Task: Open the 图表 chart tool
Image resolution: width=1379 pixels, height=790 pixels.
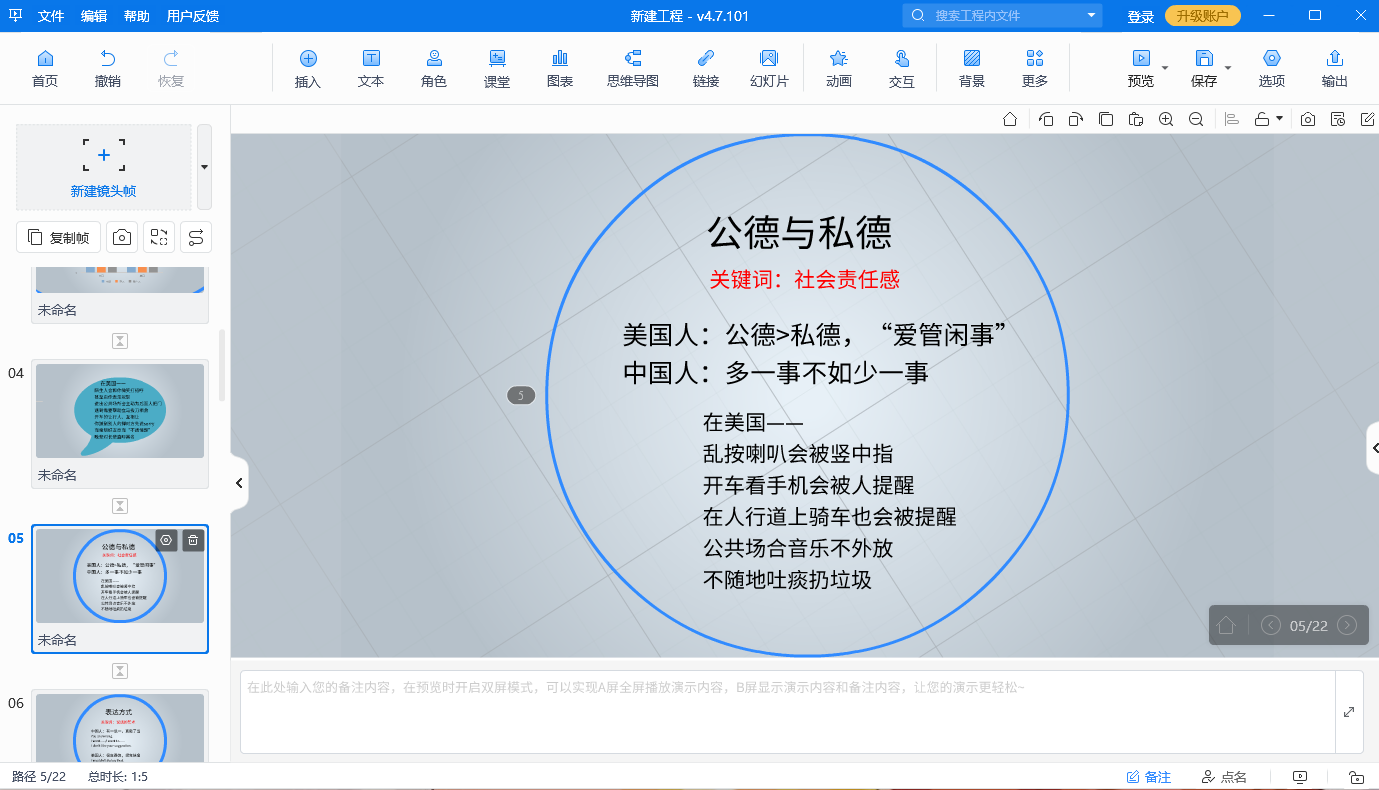Action: coord(560,68)
